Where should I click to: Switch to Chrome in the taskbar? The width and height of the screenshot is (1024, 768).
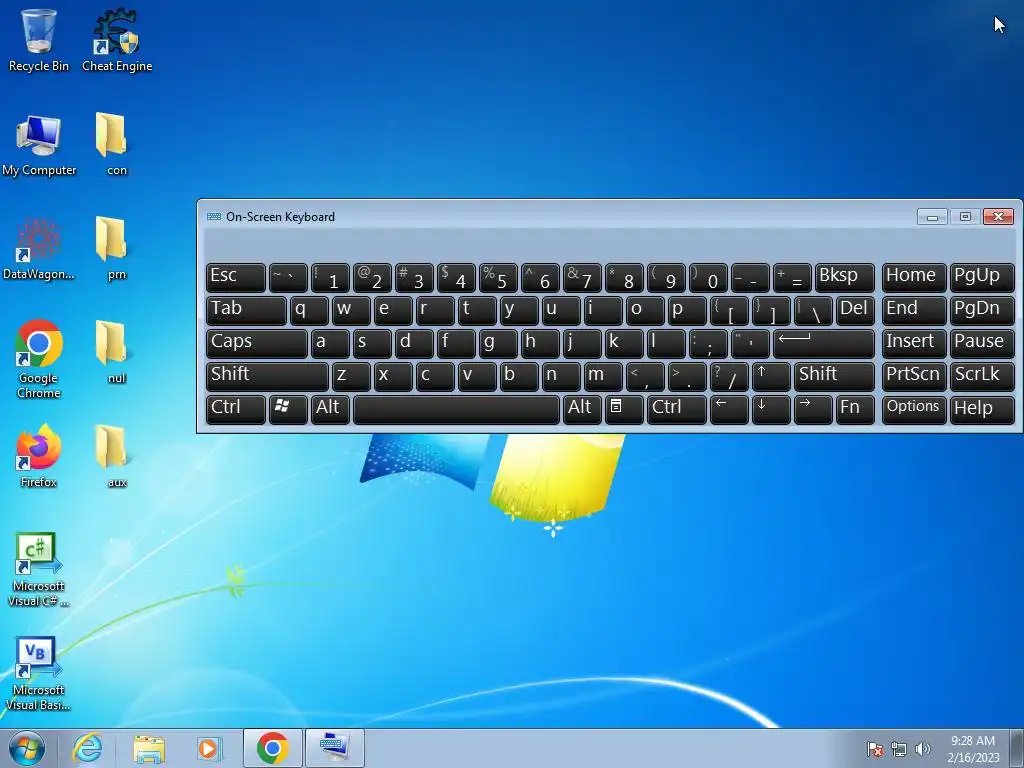coord(272,748)
